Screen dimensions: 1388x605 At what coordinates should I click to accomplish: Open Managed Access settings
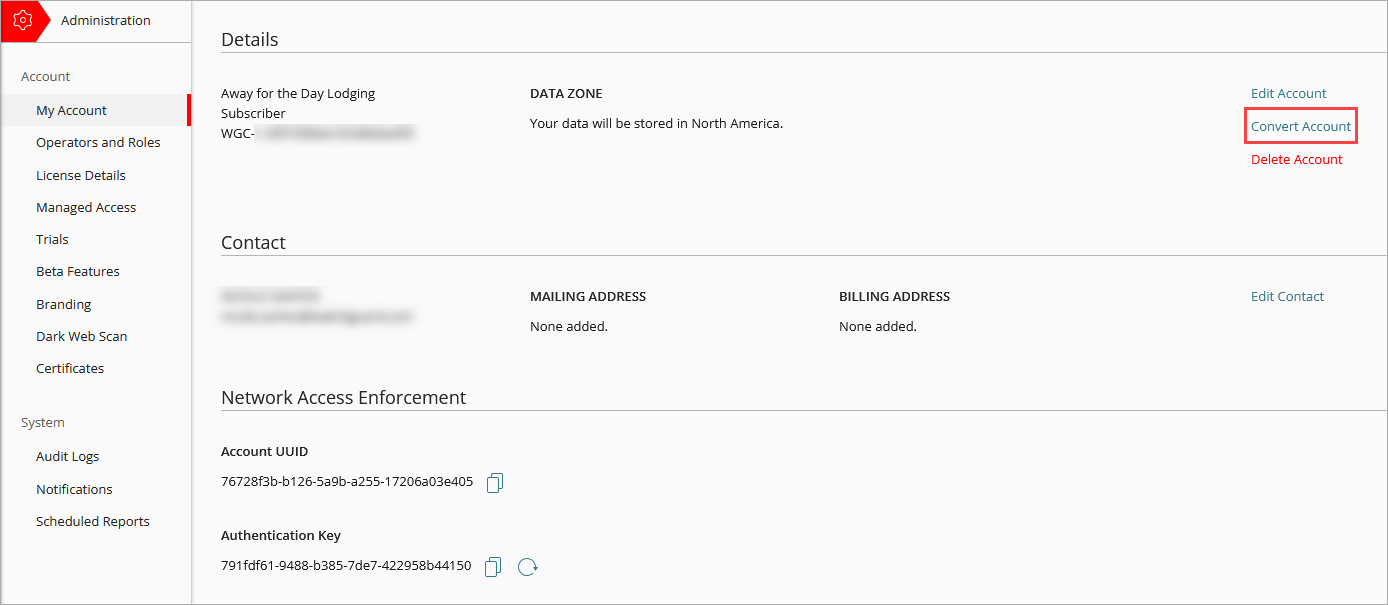[x=86, y=207]
